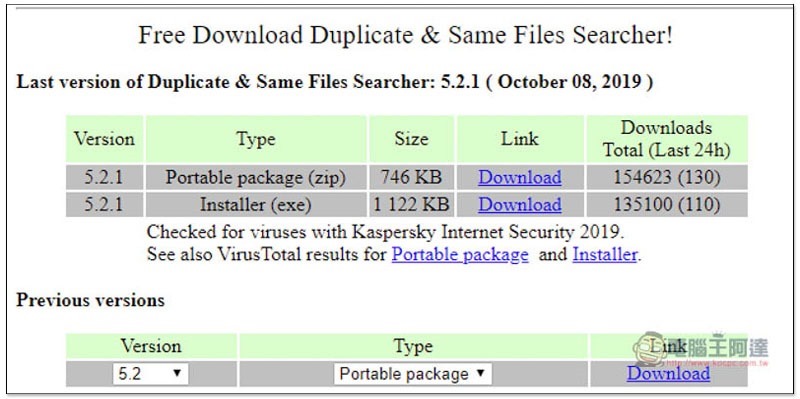The image size is (800, 399).
Task: Select the 154623 (130) downloads cell
Action: coord(666,177)
